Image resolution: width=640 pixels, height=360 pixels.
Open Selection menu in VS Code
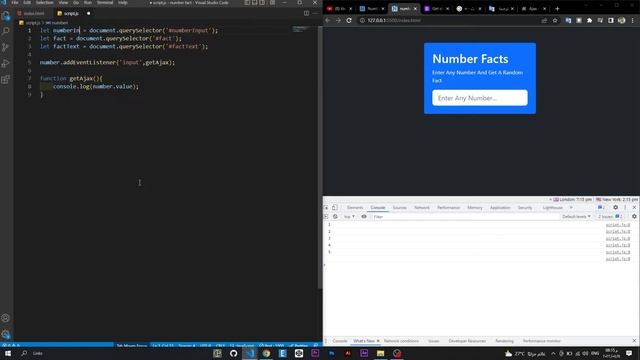(44, 2)
